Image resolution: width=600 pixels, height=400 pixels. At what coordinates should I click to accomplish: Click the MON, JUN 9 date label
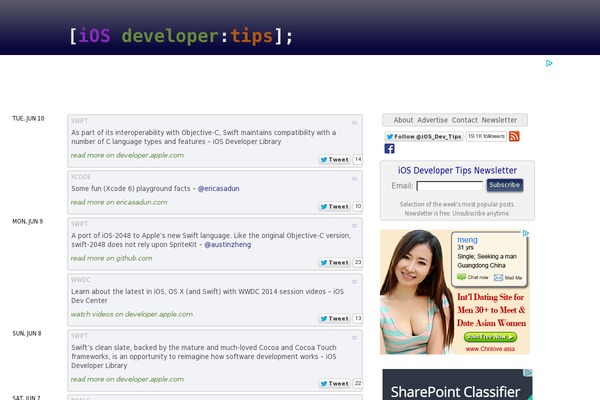pos(28,222)
